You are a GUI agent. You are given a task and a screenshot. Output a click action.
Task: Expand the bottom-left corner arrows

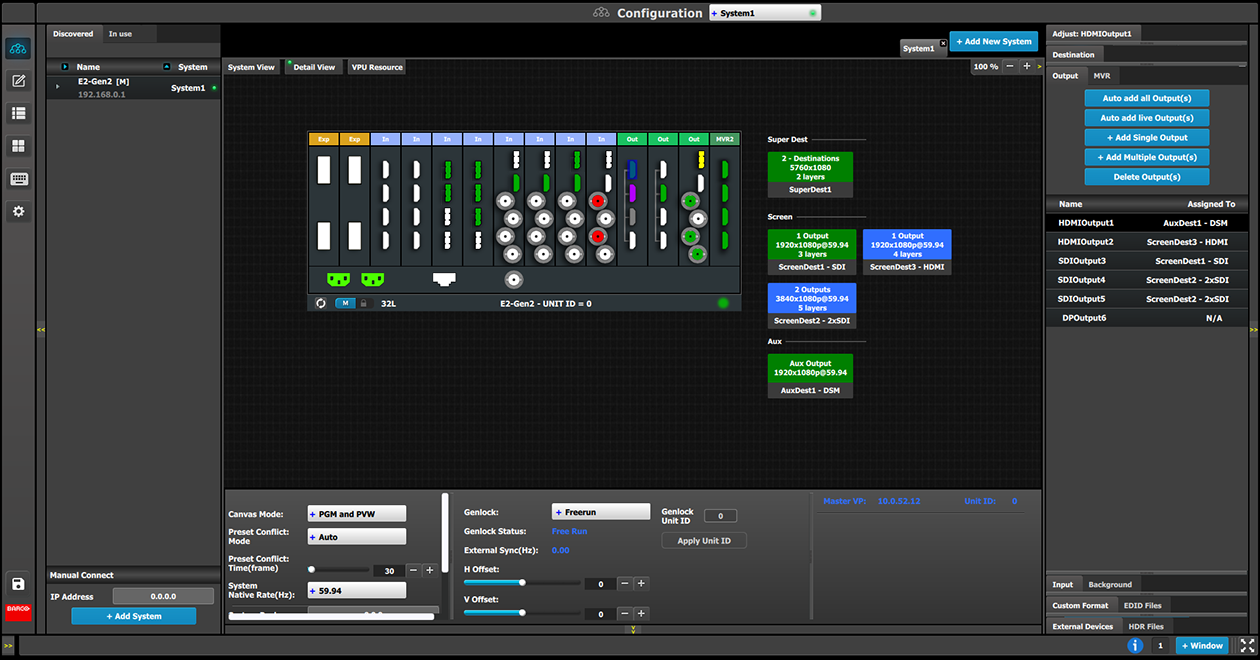pyautogui.click(x=8, y=646)
